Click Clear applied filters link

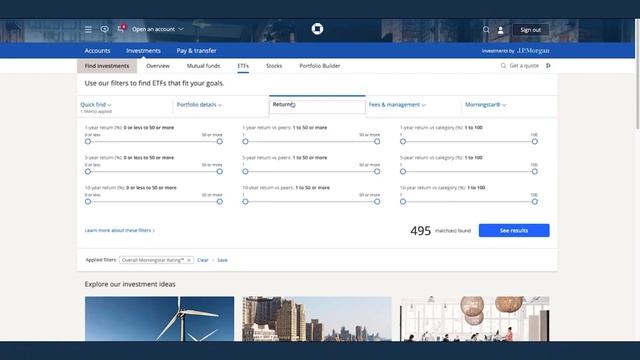[203, 260]
